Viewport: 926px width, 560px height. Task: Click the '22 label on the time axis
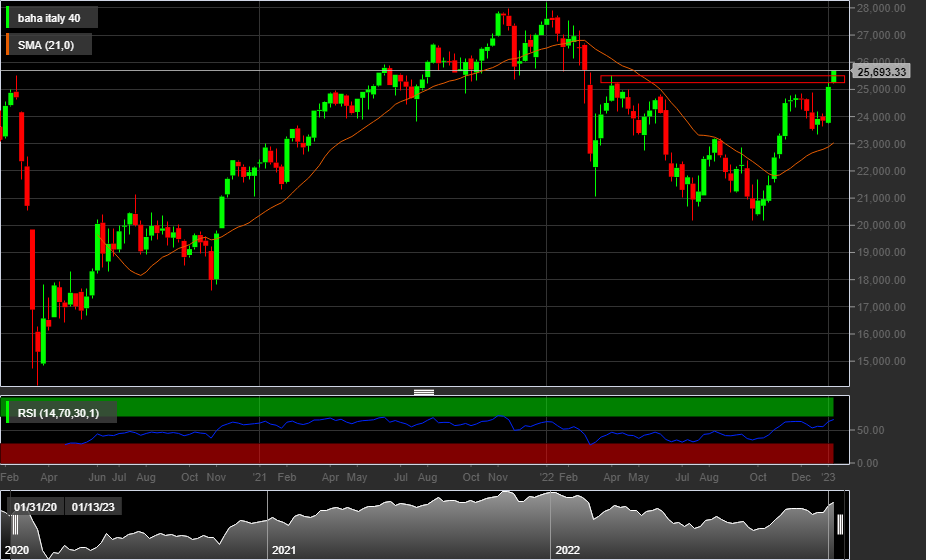[546, 477]
